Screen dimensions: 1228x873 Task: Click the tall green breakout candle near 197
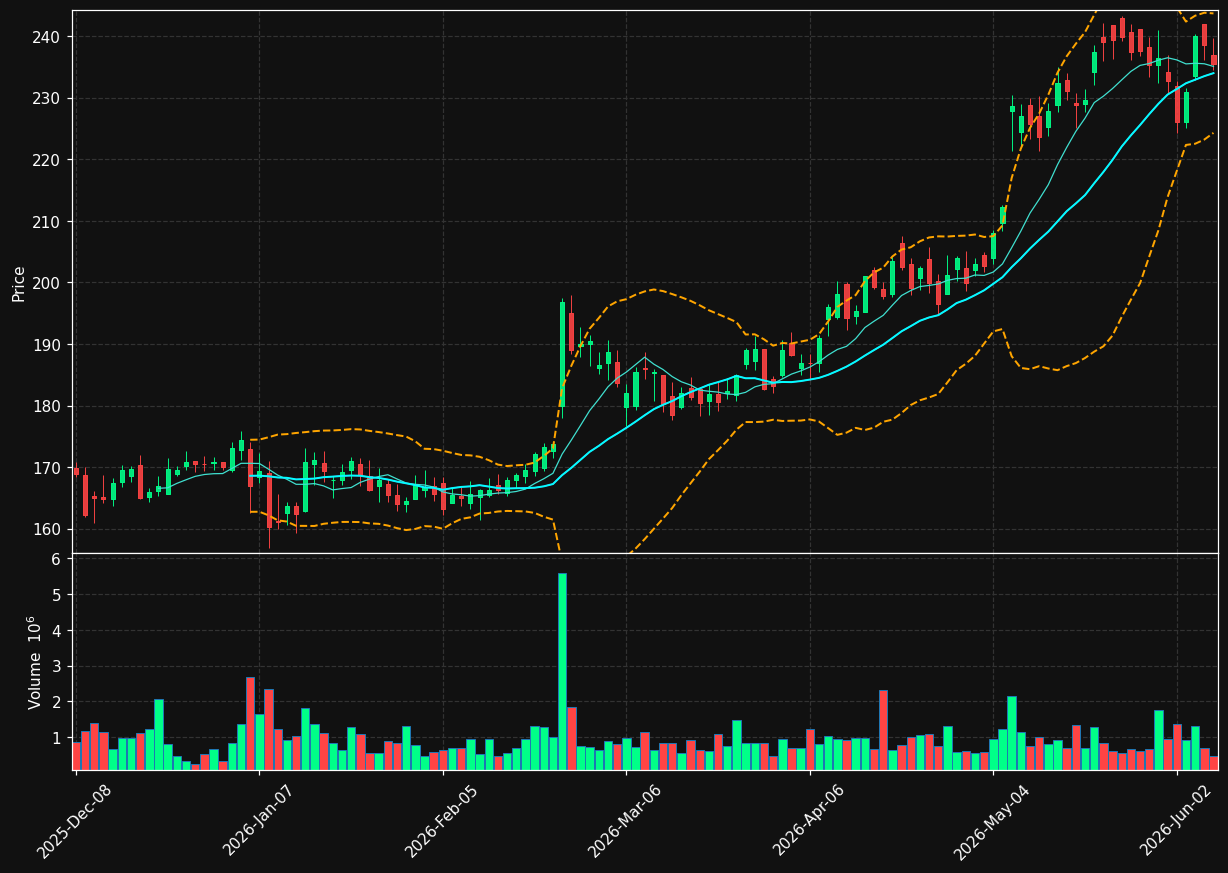pos(562,354)
